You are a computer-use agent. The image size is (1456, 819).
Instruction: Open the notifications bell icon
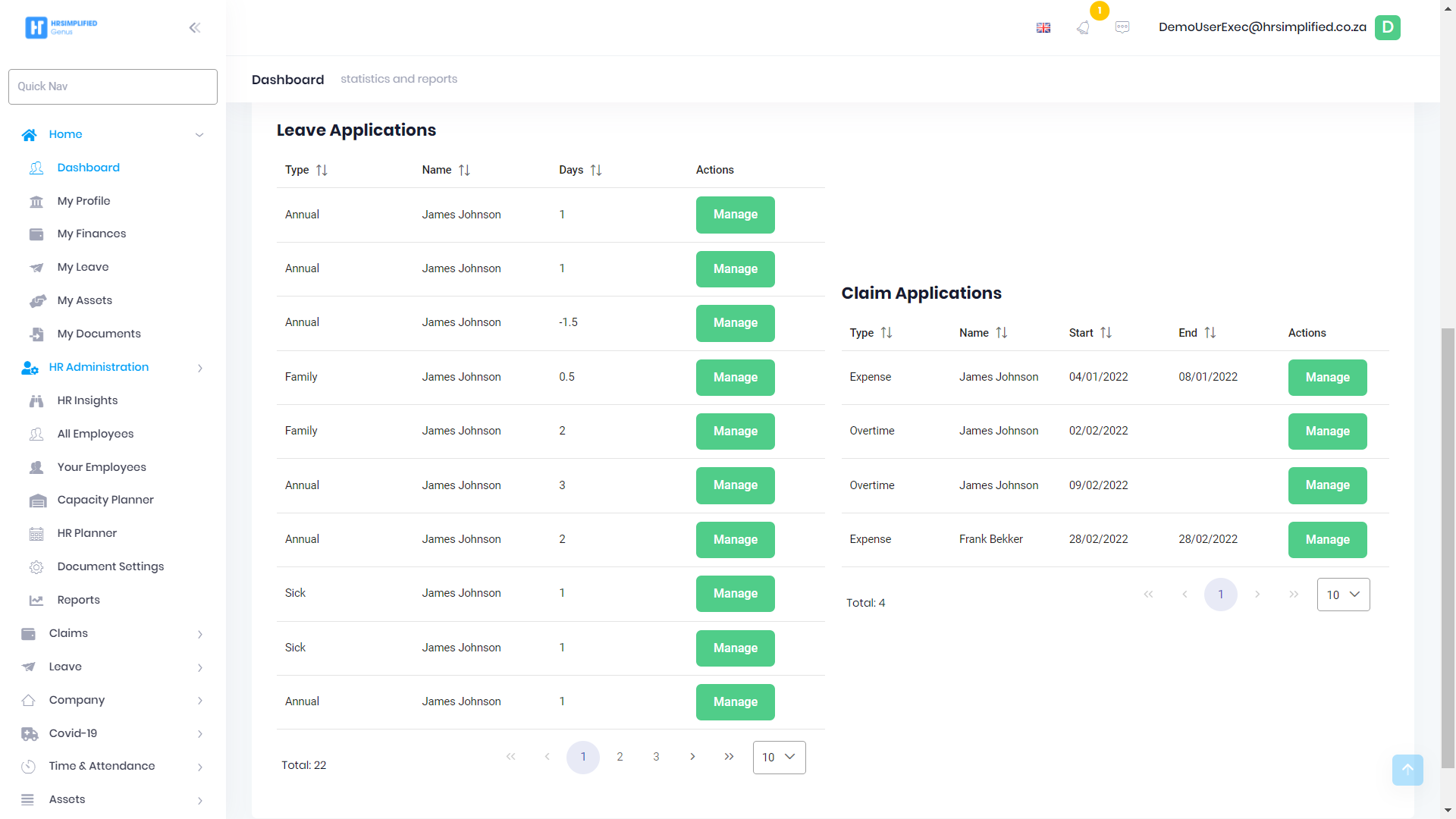[1083, 27]
